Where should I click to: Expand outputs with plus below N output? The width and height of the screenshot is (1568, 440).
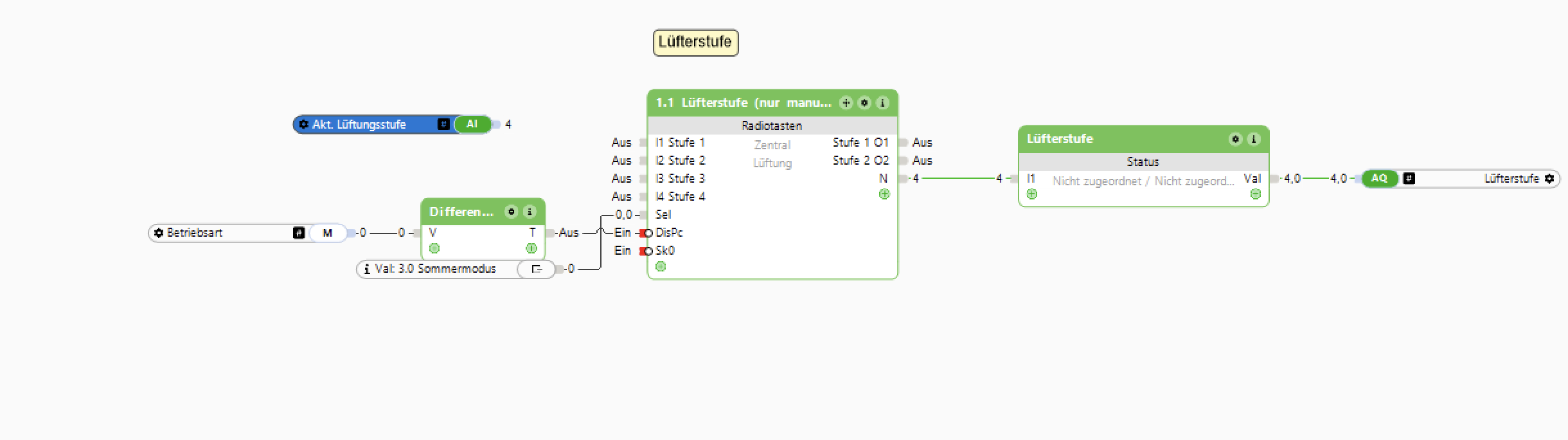click(884, 194)
